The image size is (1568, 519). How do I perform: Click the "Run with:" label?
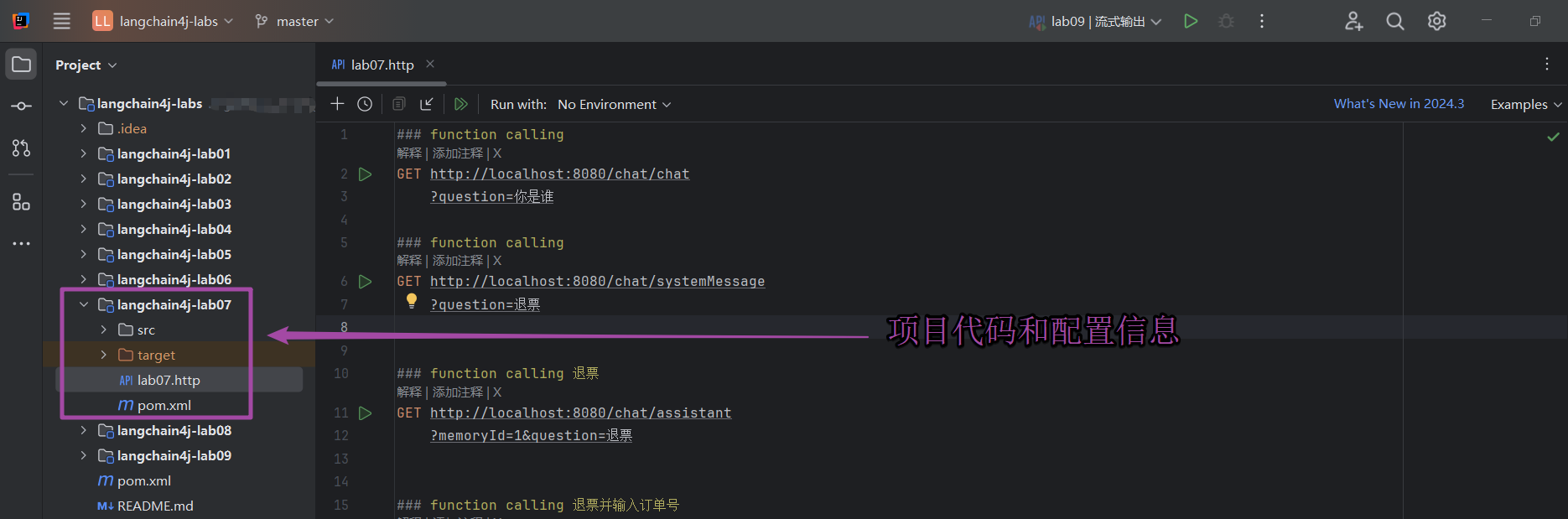click(x=518, y=104)
